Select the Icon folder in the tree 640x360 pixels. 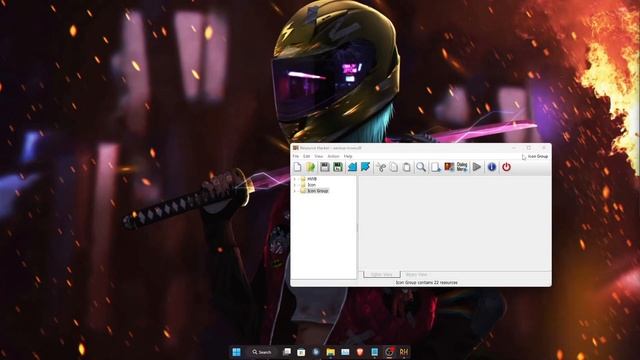coord(311,185)
